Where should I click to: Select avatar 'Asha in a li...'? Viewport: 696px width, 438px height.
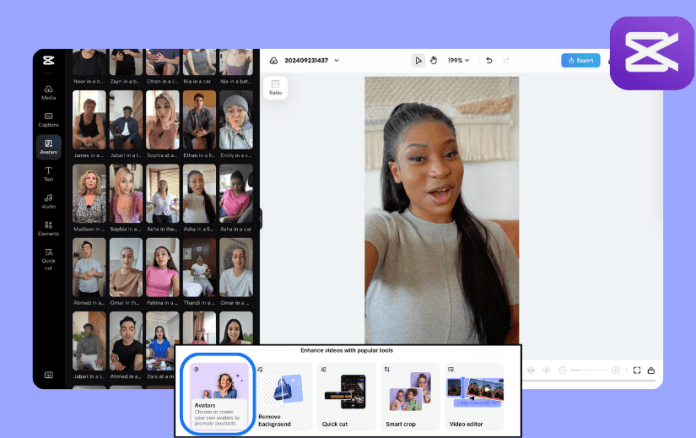(199, 197)
